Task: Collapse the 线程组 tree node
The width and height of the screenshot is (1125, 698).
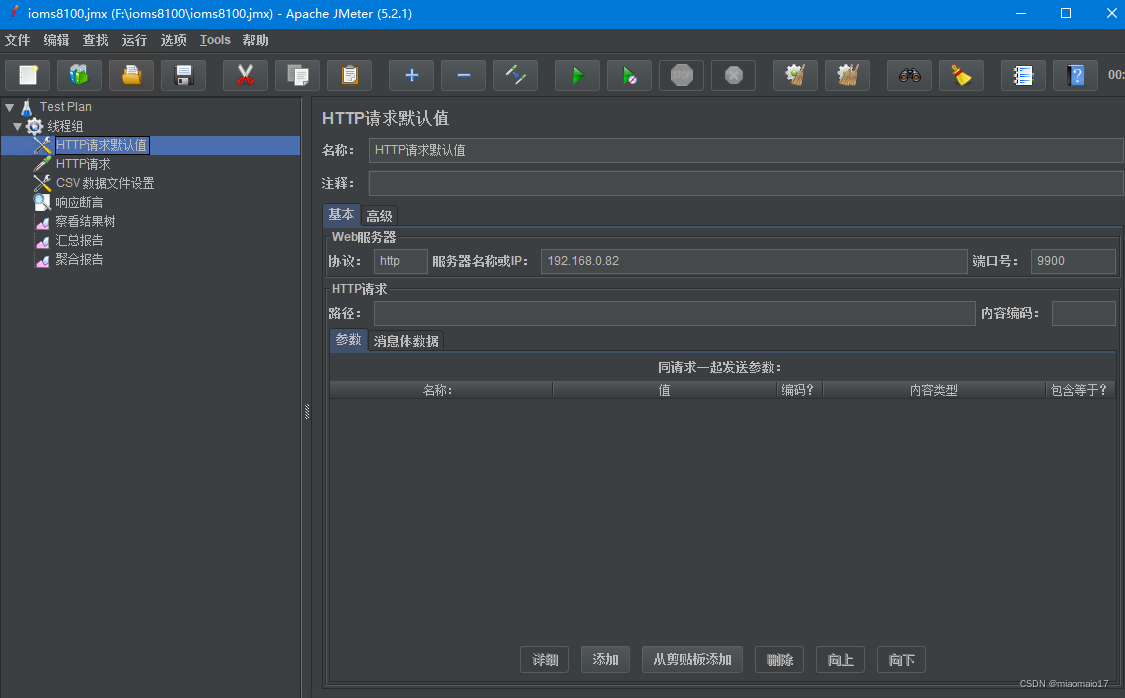Action: [17, 126]
